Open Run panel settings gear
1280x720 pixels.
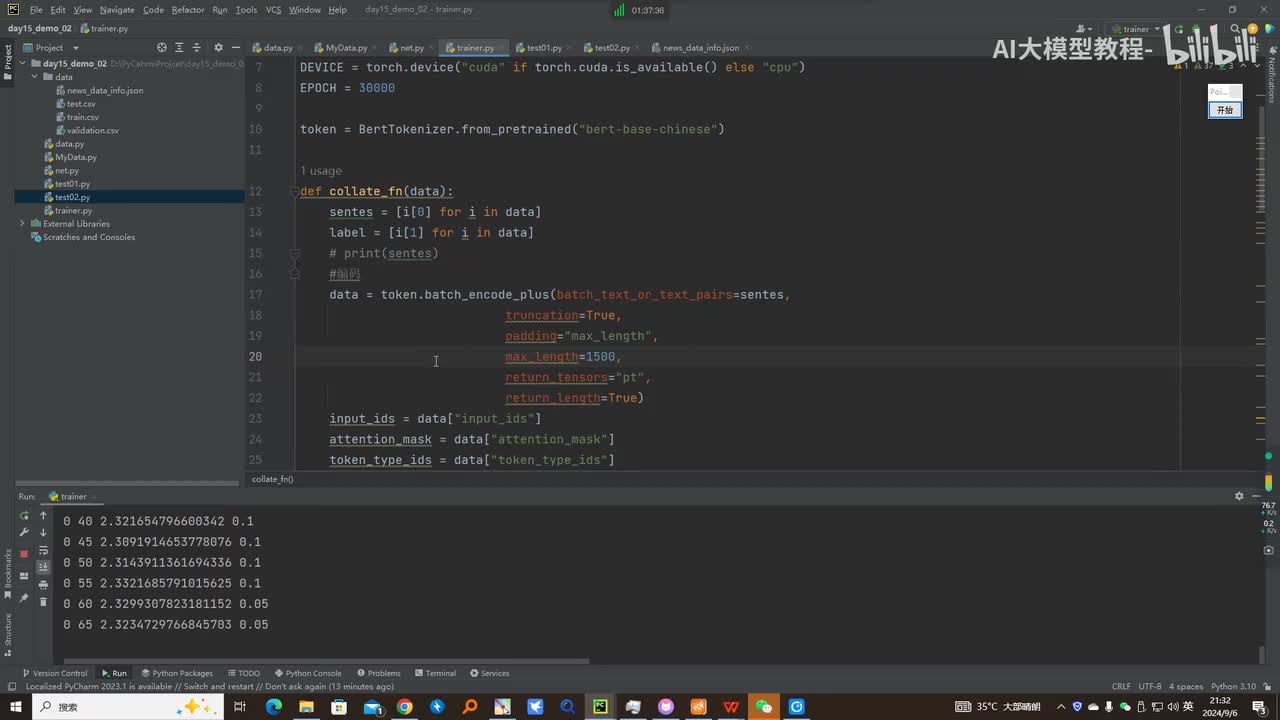coord(1239,496)
